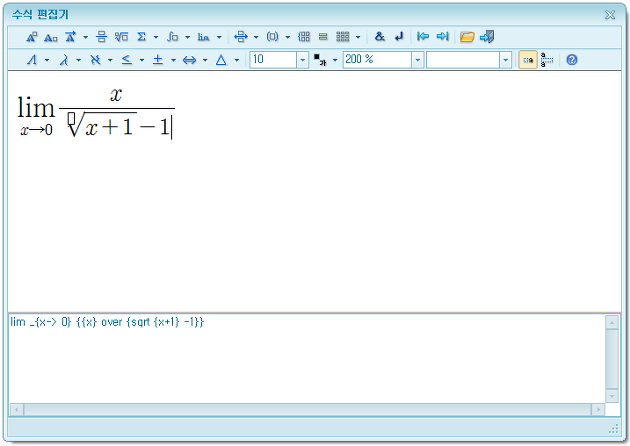Click the relation arrow template icon
Viewport: 630px width, 446px height.
click(241, 37)
